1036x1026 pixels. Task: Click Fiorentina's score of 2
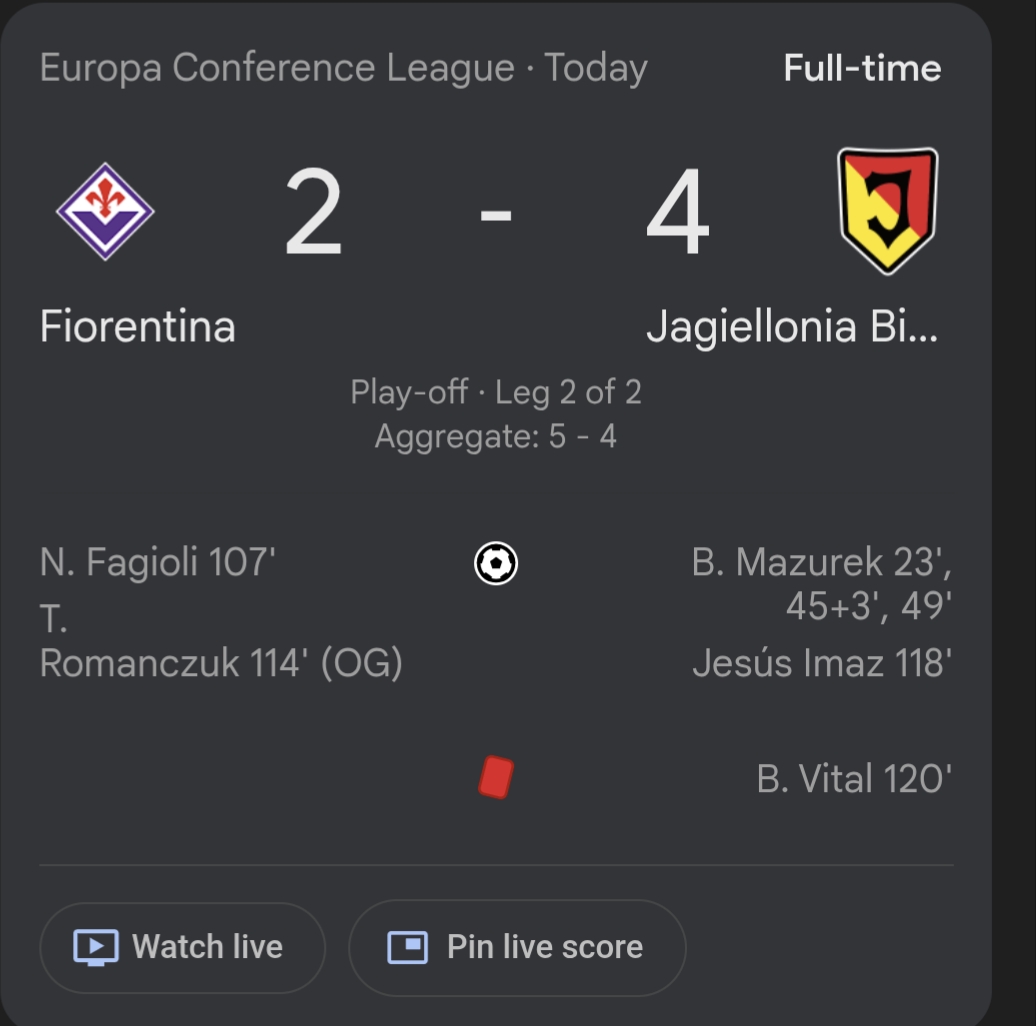313,213
